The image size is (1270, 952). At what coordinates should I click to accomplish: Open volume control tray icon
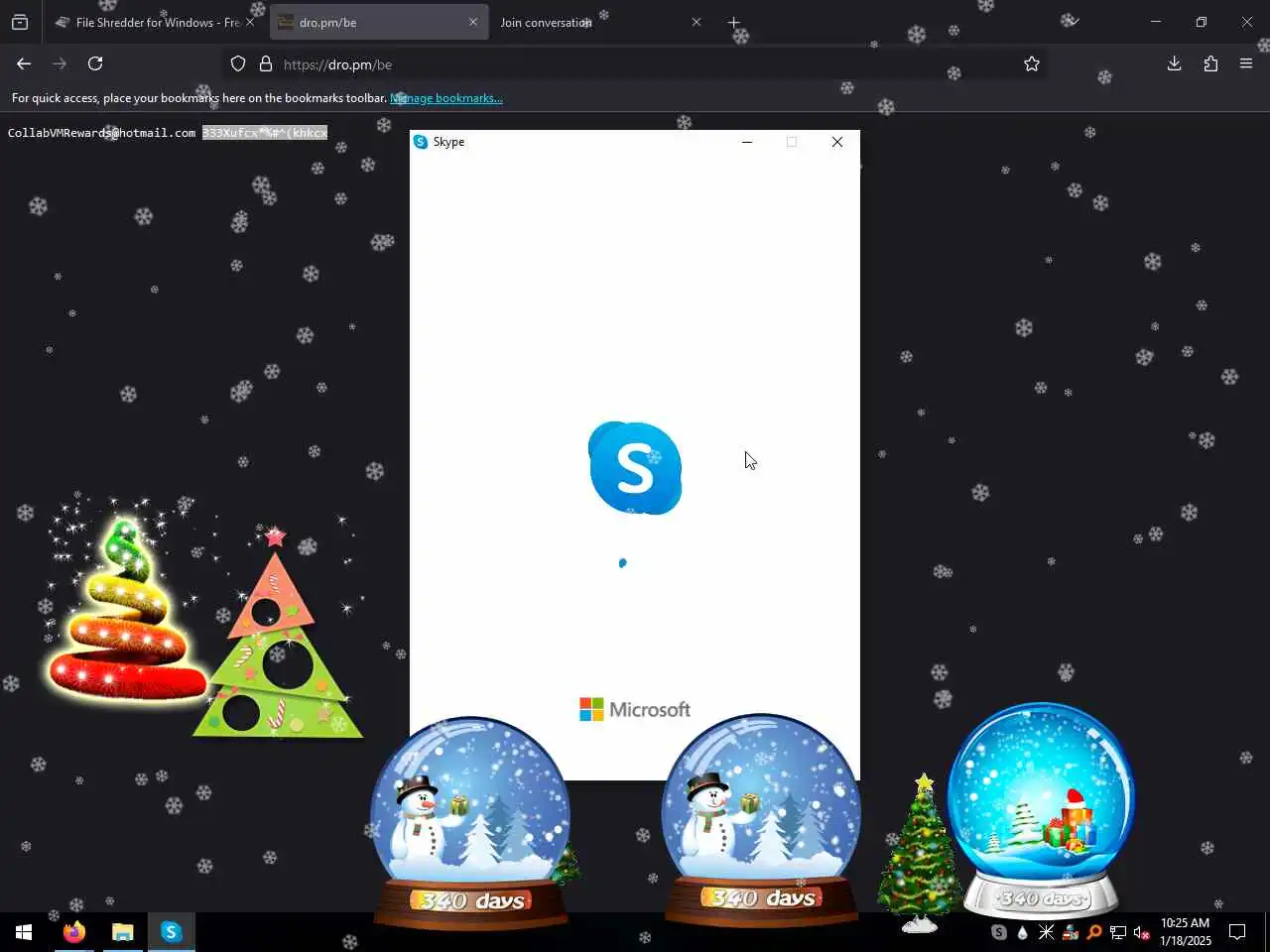1142,932
